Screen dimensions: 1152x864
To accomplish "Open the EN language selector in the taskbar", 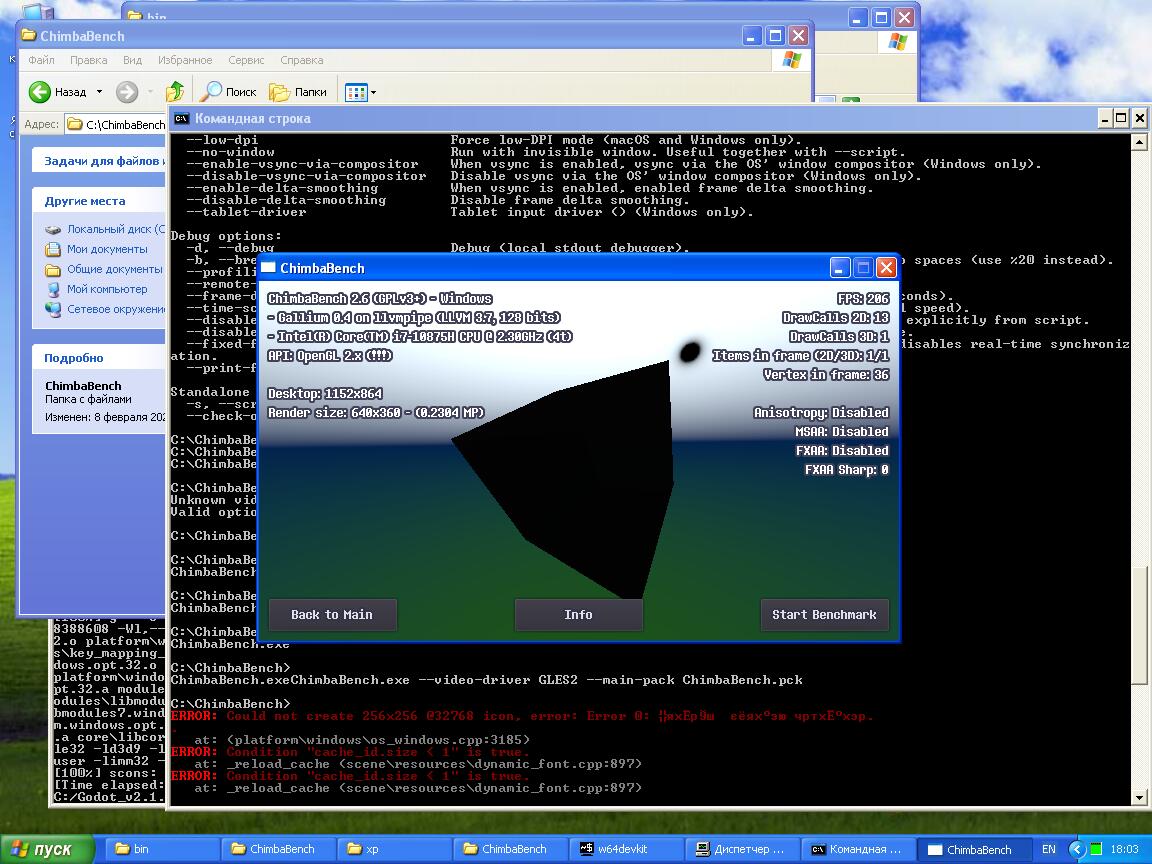I will point(1048,849).
